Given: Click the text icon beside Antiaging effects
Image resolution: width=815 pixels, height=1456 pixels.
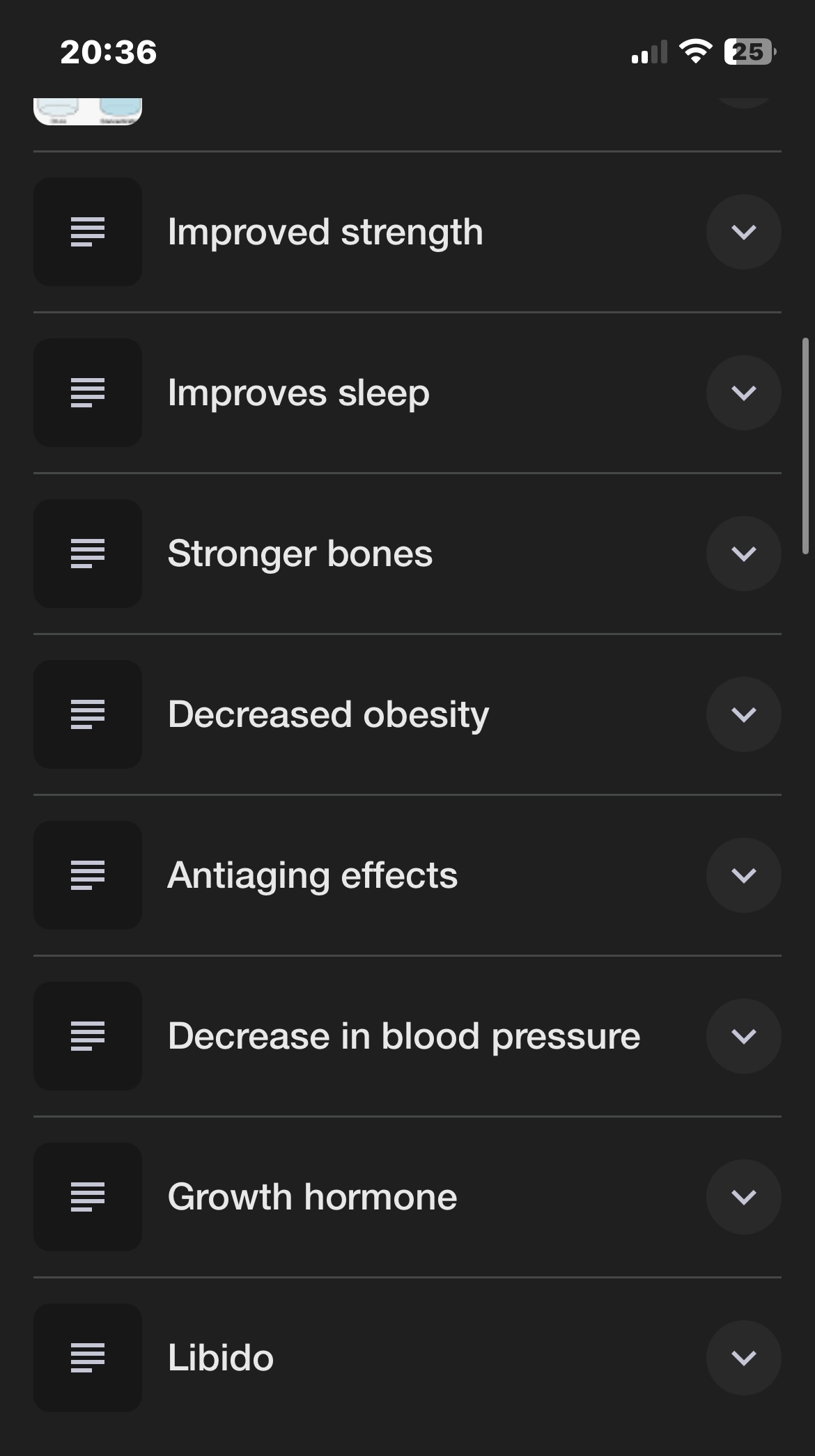Looking at the screenshot, I should click(x=88, y=875).
